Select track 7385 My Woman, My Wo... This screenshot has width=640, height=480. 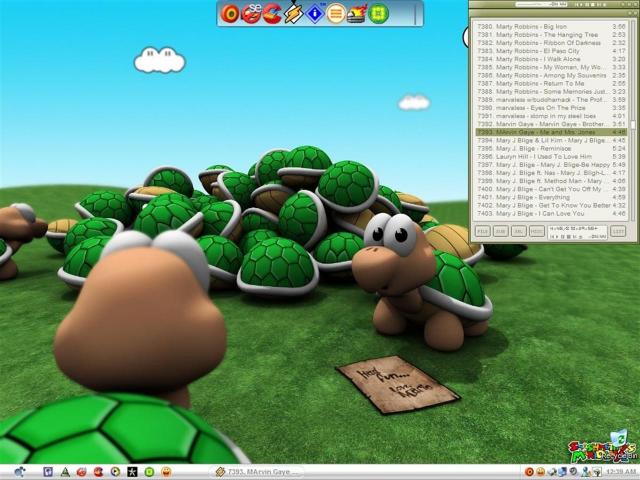coord(551,67)
